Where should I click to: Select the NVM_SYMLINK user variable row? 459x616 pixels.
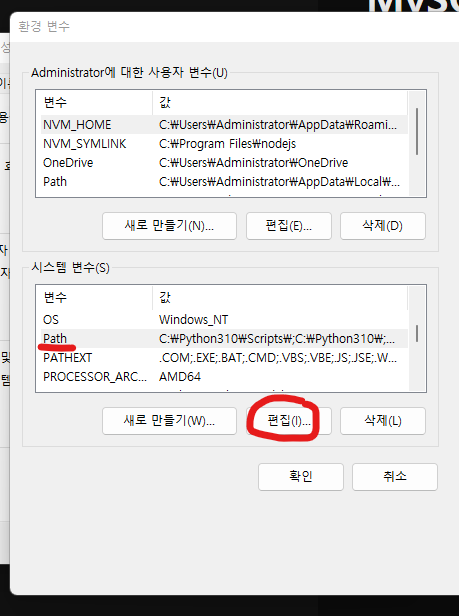pos(224,144)
